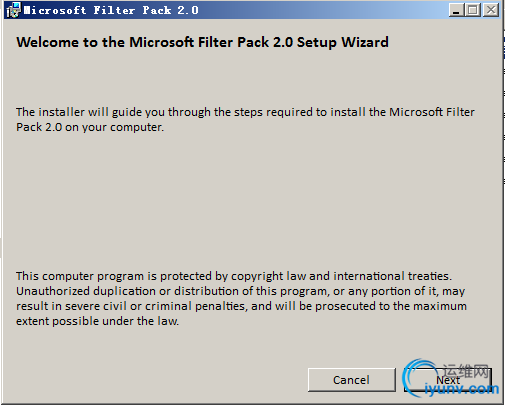Click the 'Setup Wizard' words in heading

point(343,42)
